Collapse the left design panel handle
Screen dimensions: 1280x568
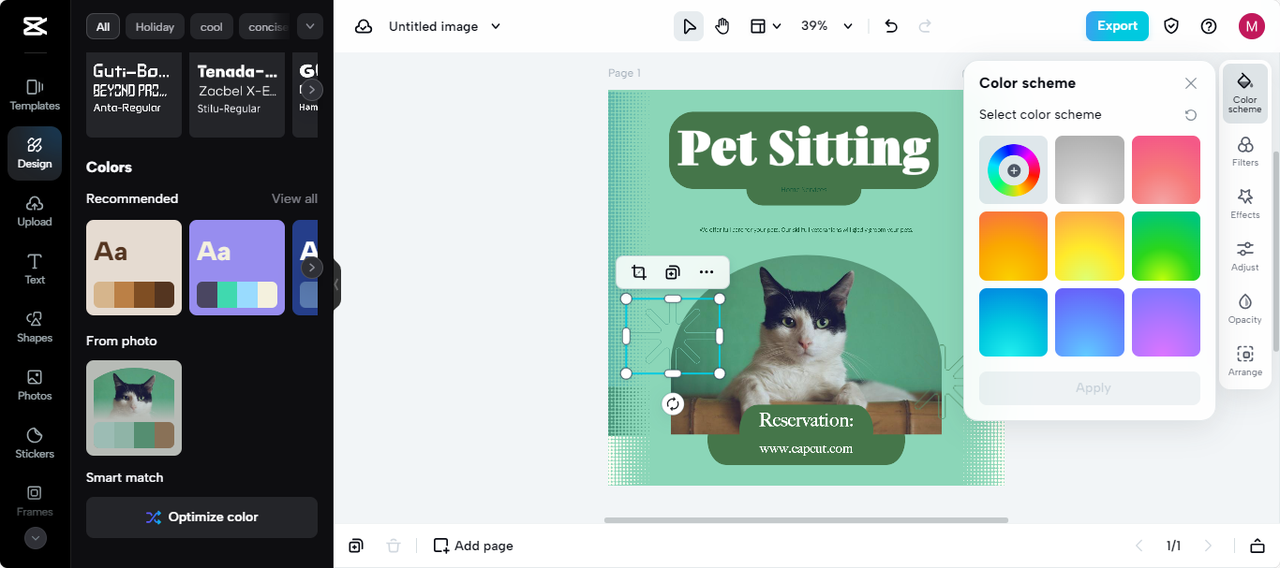coord(337,284)
